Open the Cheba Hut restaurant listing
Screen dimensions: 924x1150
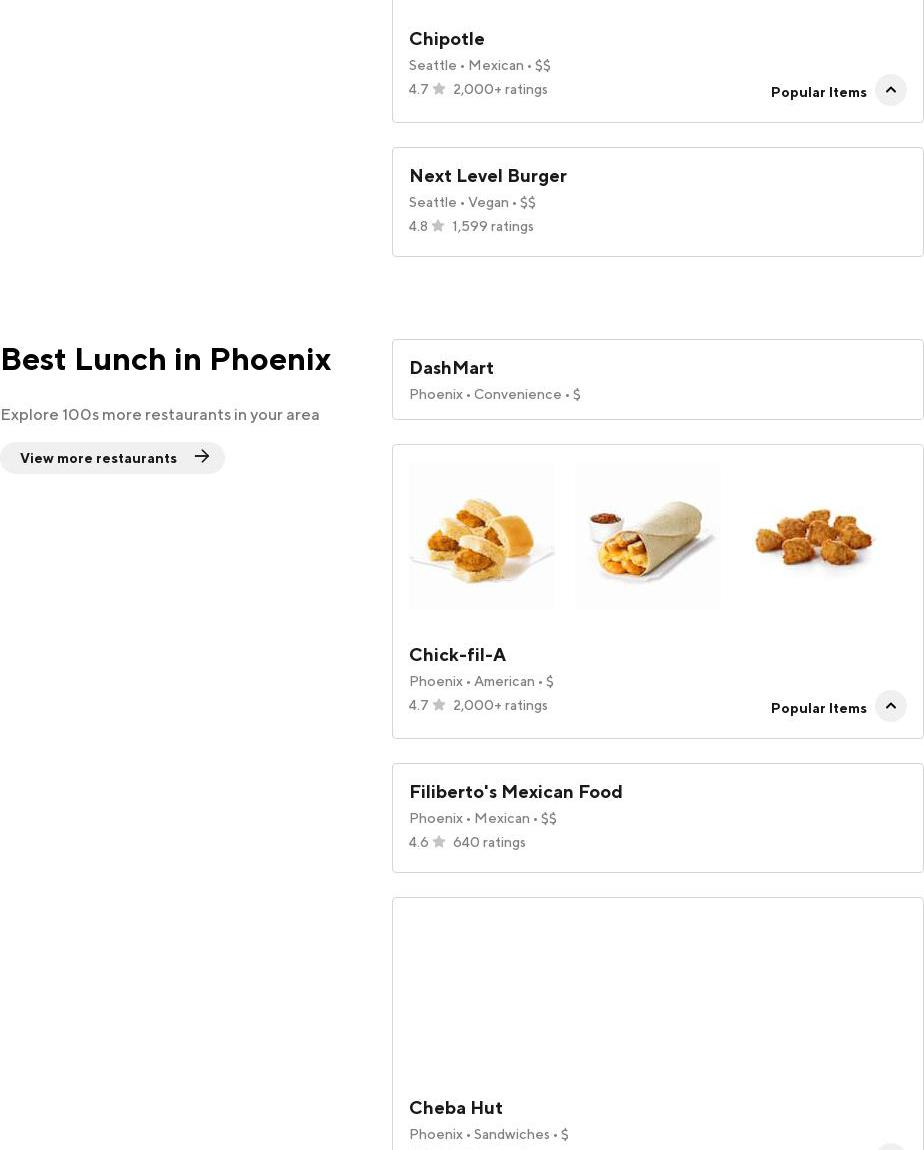[x=456, y=1108]
